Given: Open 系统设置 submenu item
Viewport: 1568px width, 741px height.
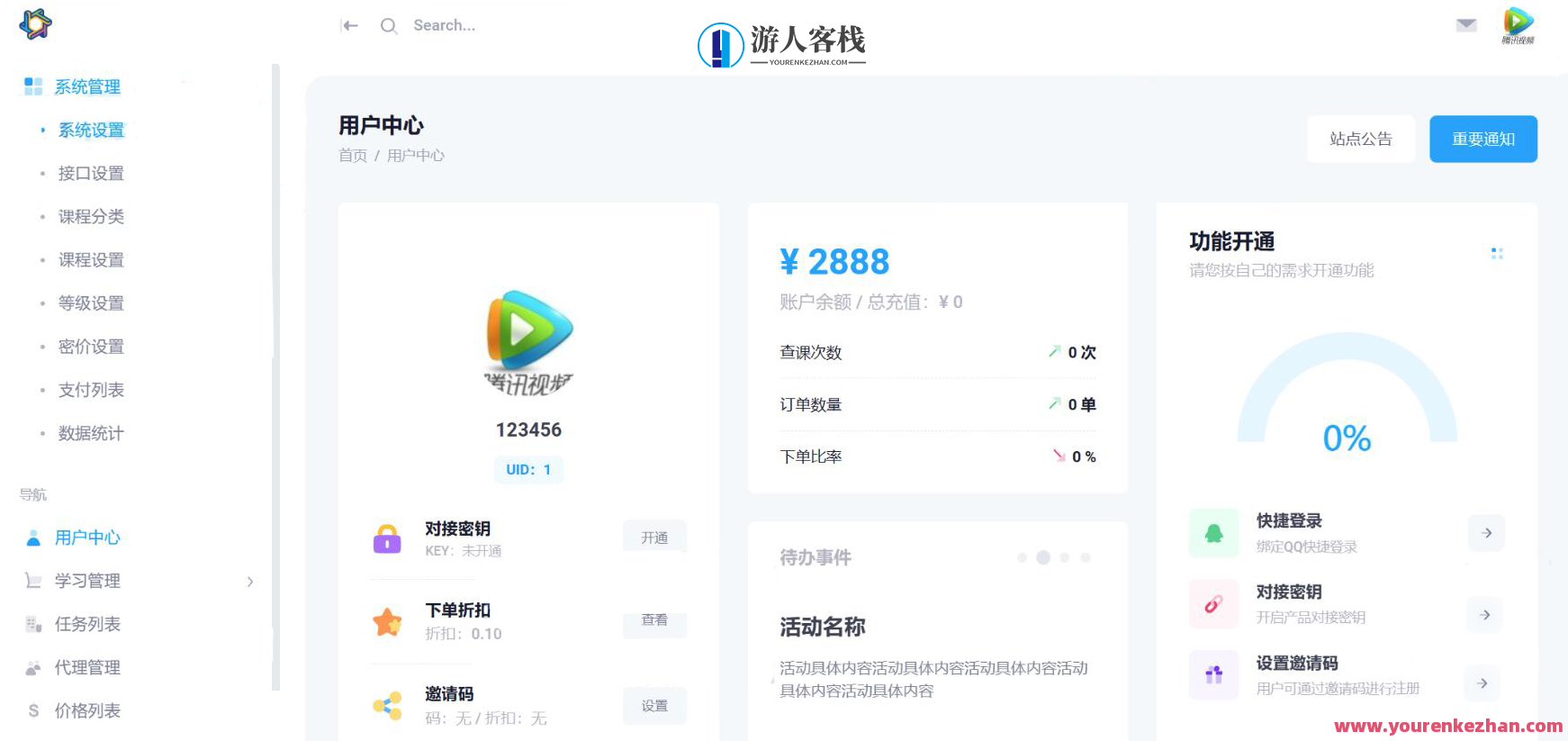Looking at the screenshot, I should [x=91, y=130].
